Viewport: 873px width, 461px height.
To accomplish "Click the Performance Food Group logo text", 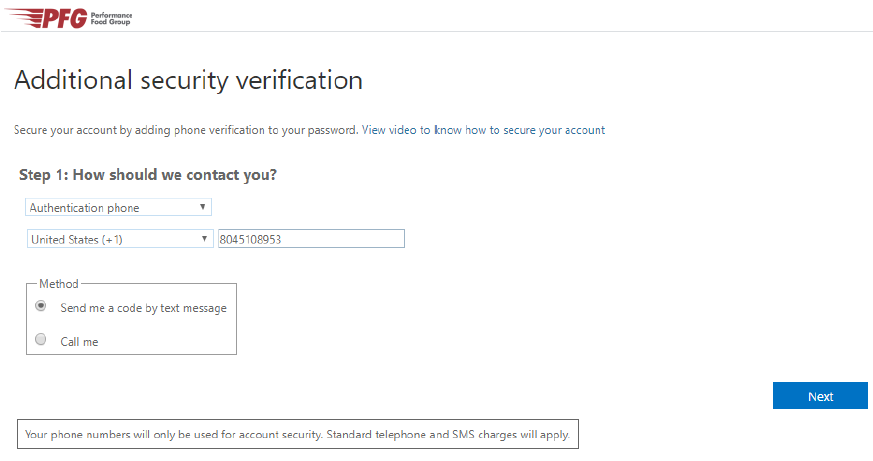I will [111, 19].
